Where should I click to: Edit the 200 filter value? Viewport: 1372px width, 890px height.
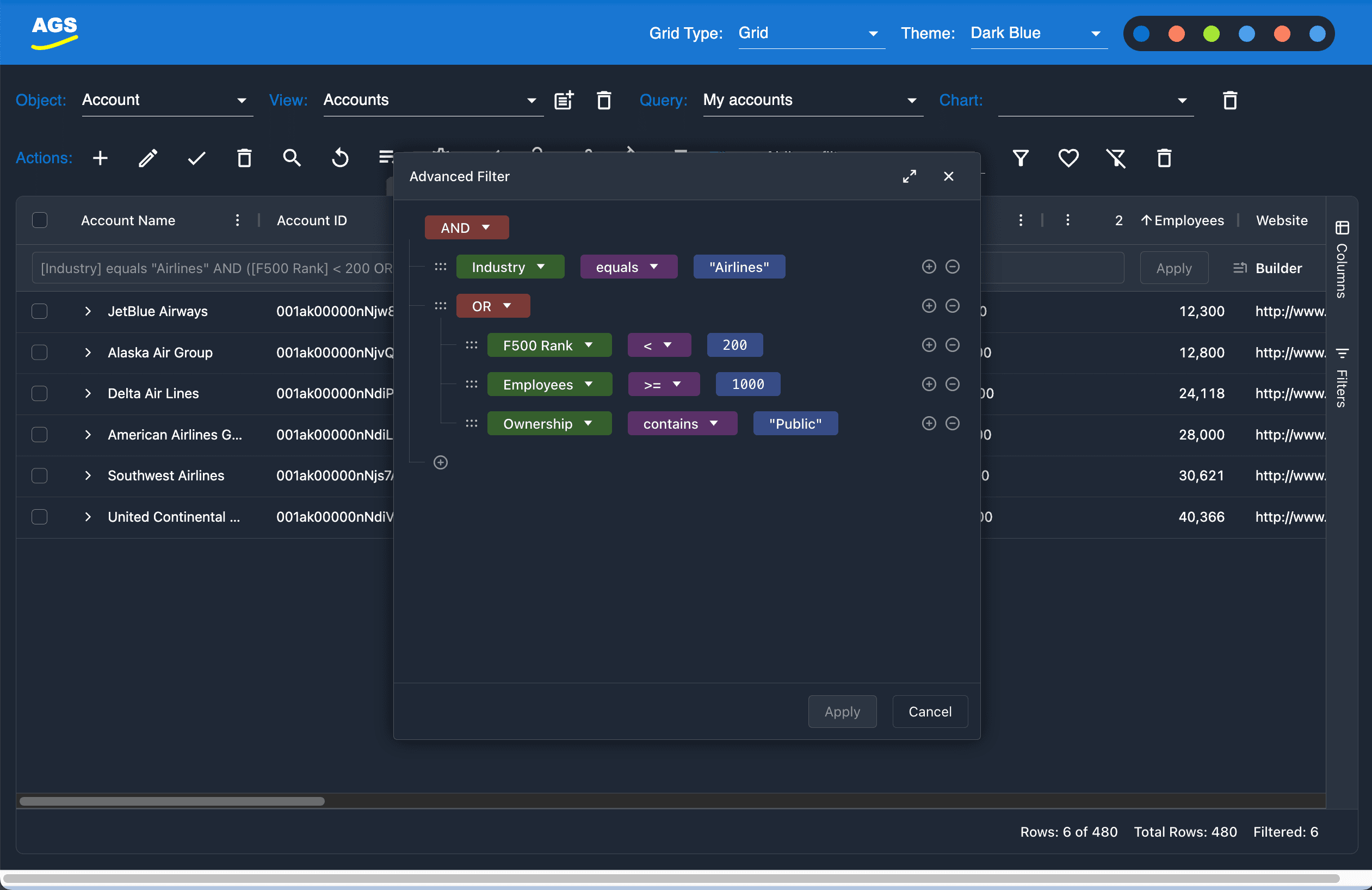click(x=734, y=345)
